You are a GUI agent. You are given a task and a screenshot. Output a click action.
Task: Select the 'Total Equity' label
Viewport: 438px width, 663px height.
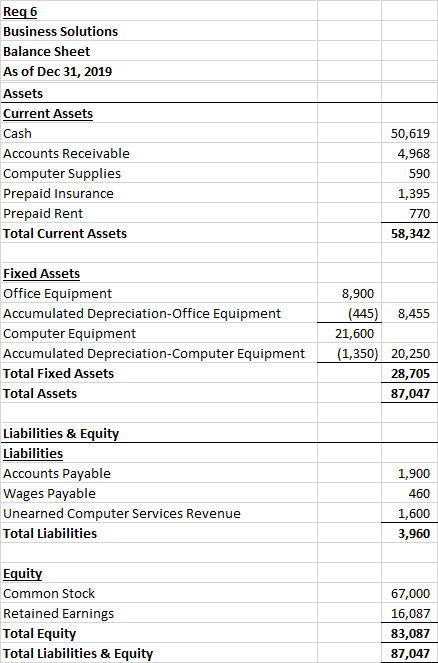click(40, 634)
